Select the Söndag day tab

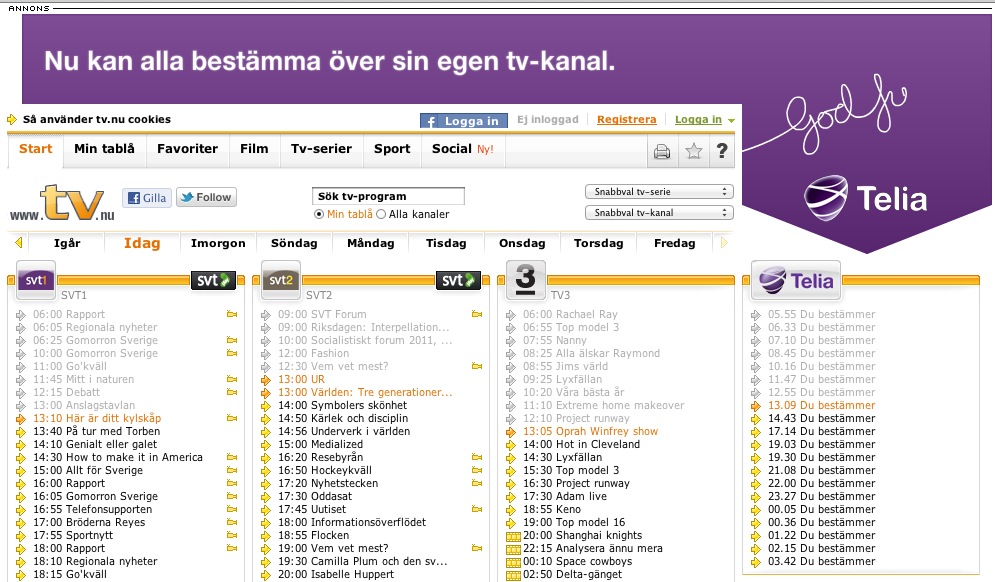click(294, 243)
